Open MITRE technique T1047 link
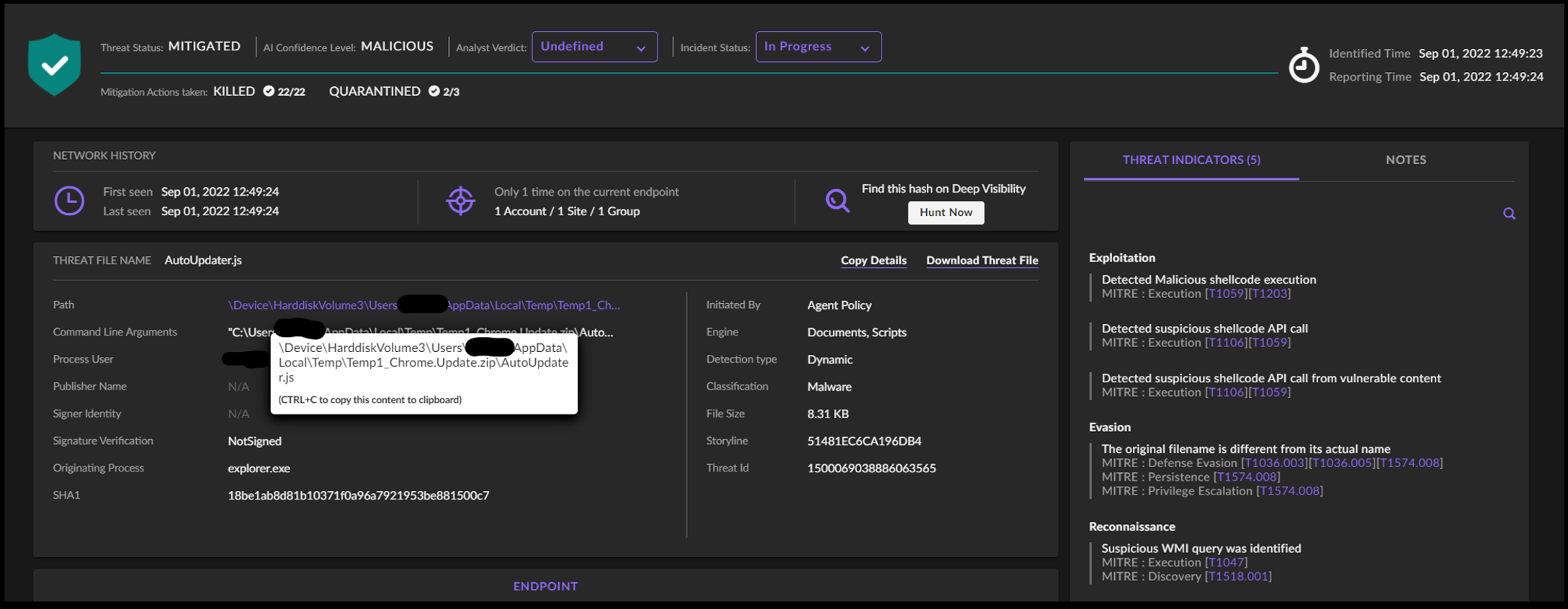The image size is (1568, 609). click(1226, 562)
